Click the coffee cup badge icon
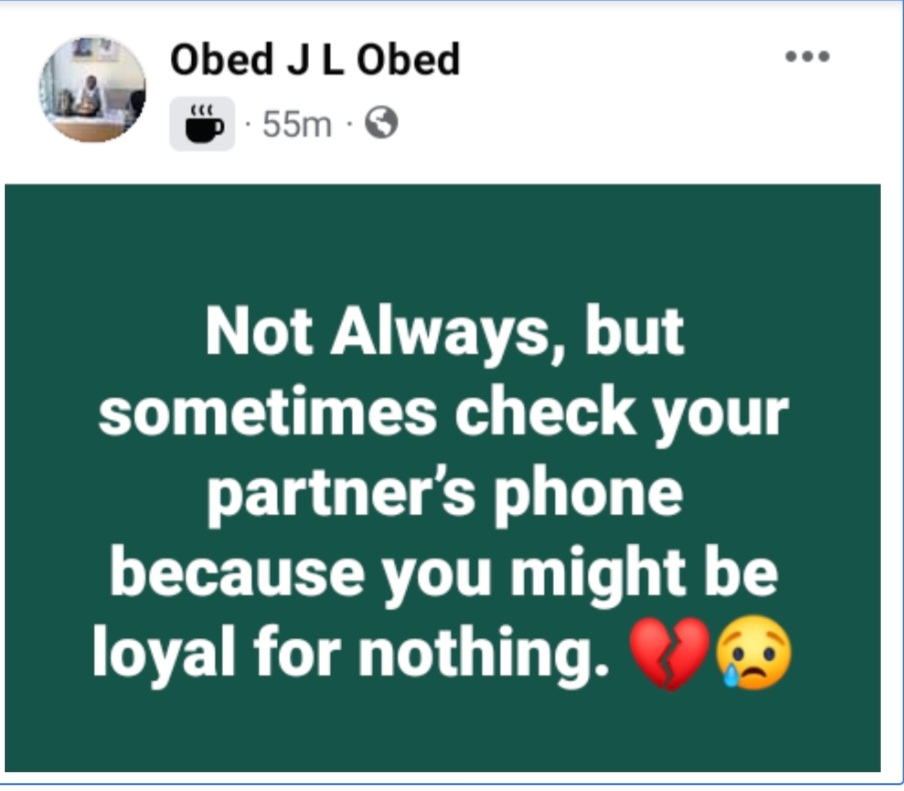The width and height of the screenshot is (904, 791). coord(202,123)
